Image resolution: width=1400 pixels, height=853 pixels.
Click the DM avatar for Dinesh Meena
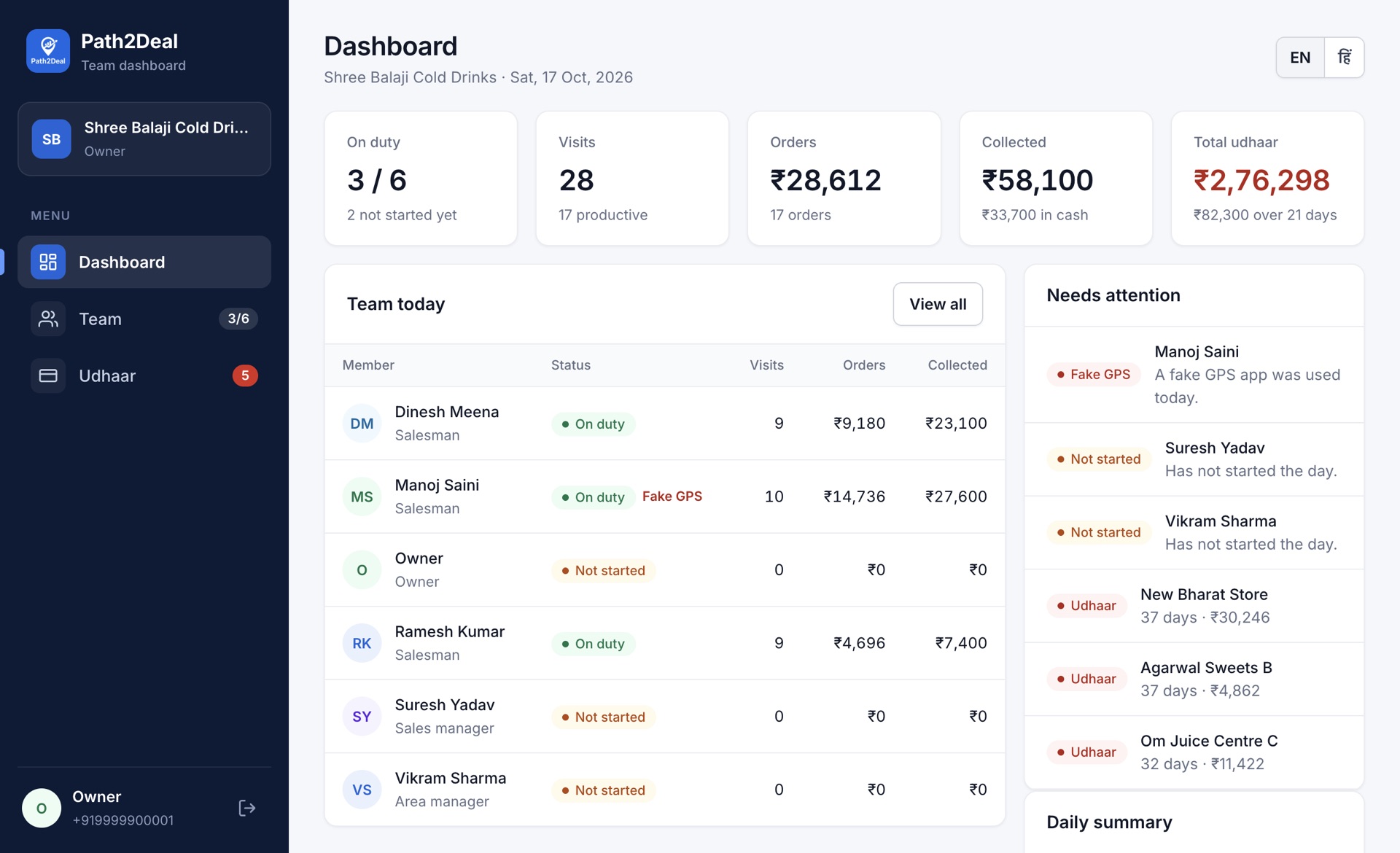[362, 424]
